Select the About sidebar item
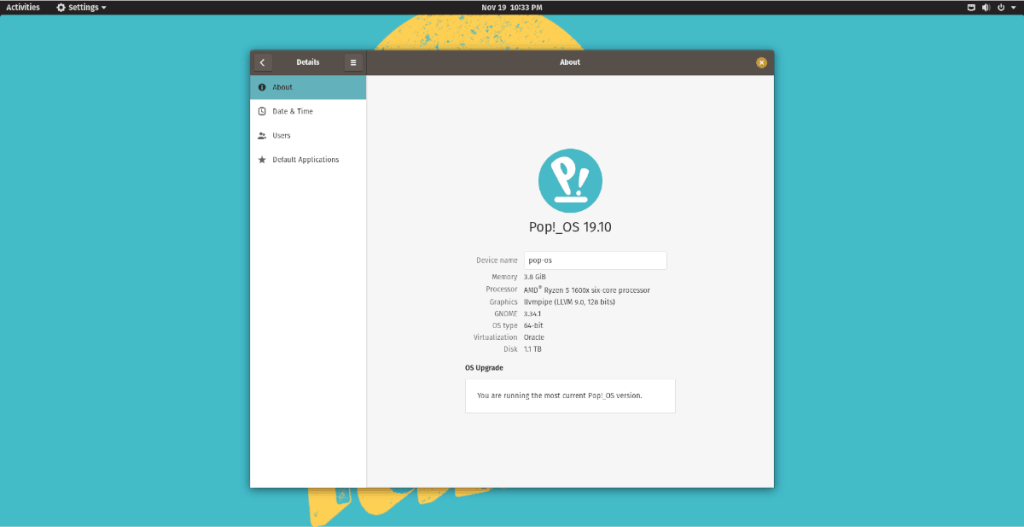The width and height of the screenshot is (1024, 527). pyautogui.click(x=308, y=87)
